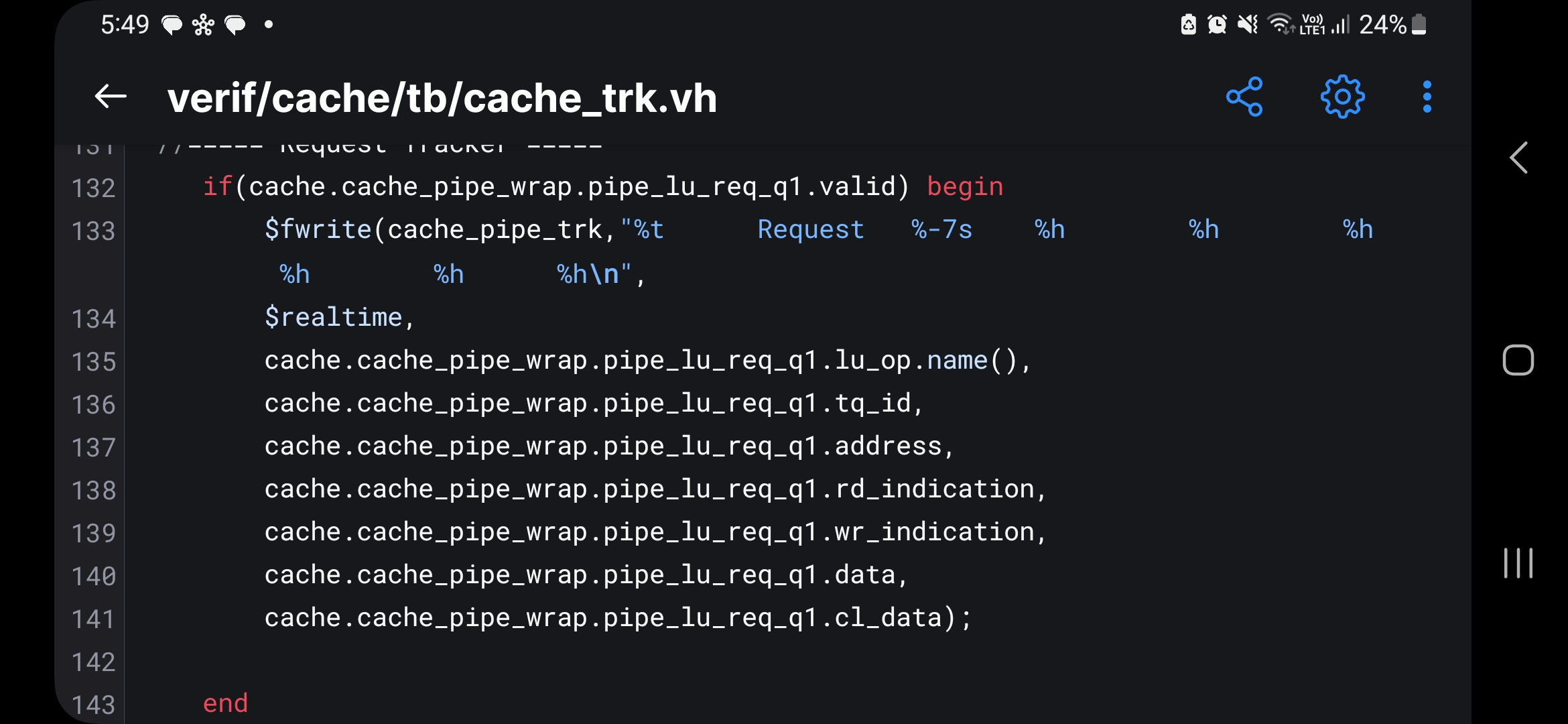Select the keyword begin on line 132
The height and width of the screenshot is (724, 1568).
click(x=965, y=186)
